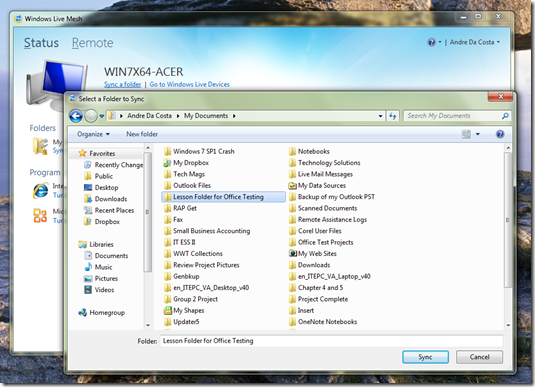535x387 pixels.
Task: Select Tech Mags folder
Action: click(185, 174)
